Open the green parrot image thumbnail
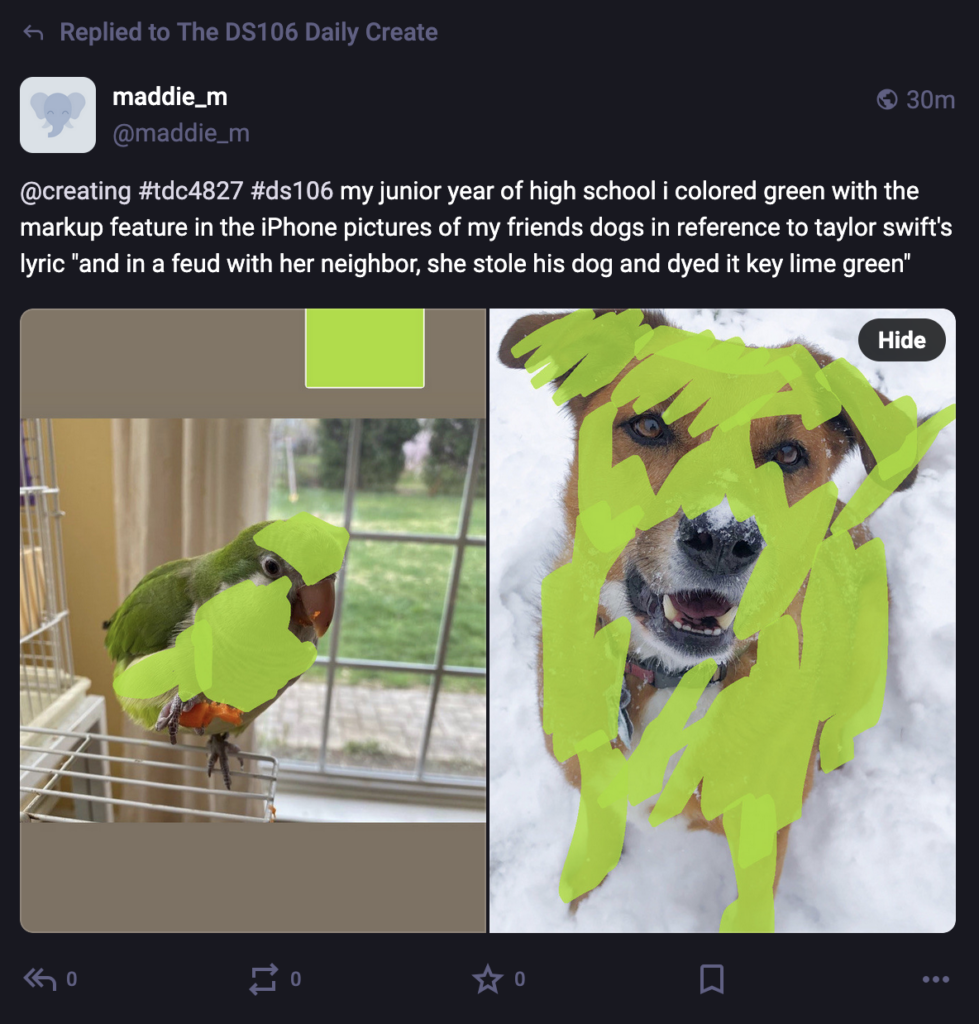 [x=253, y=620]
